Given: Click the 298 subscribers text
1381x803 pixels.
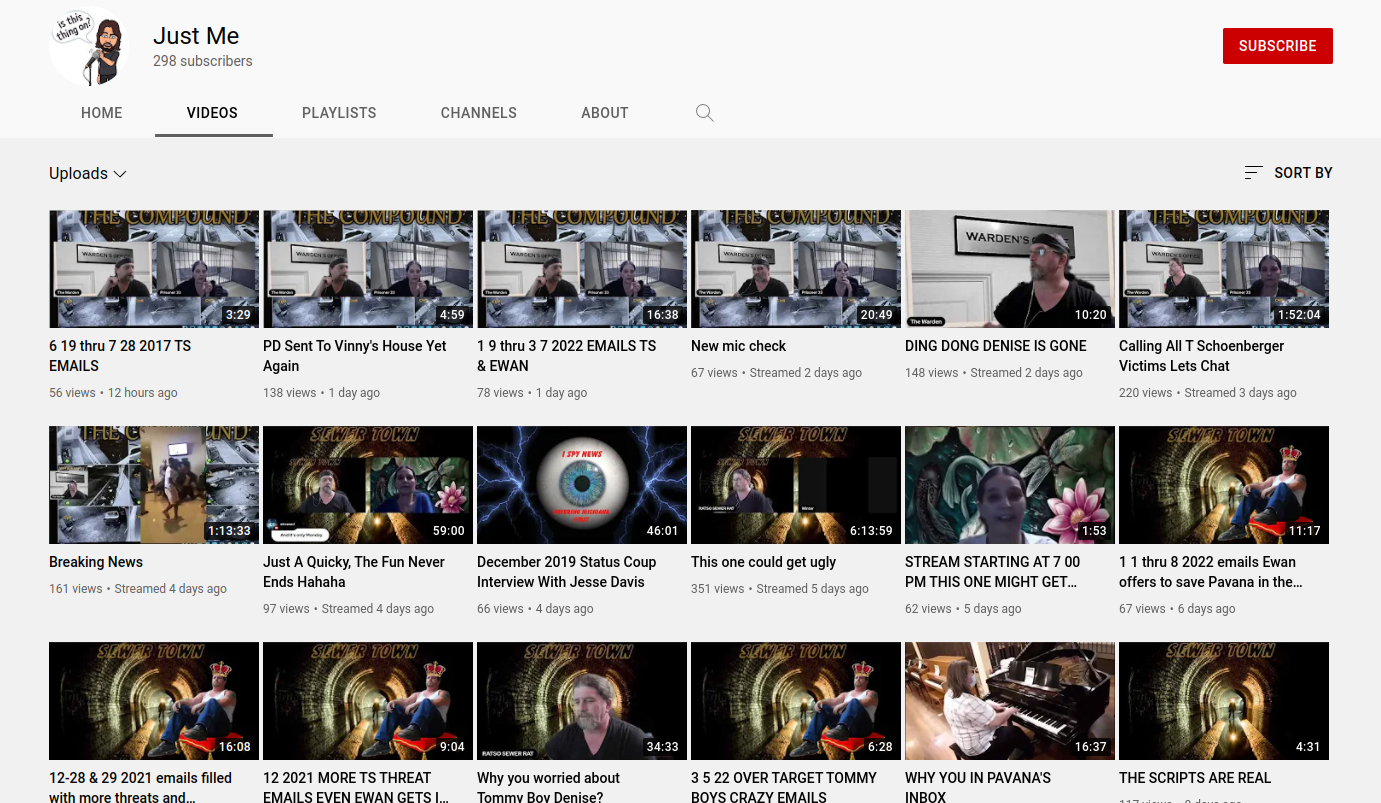Looking at the screenshot, I should pos(203,61).
